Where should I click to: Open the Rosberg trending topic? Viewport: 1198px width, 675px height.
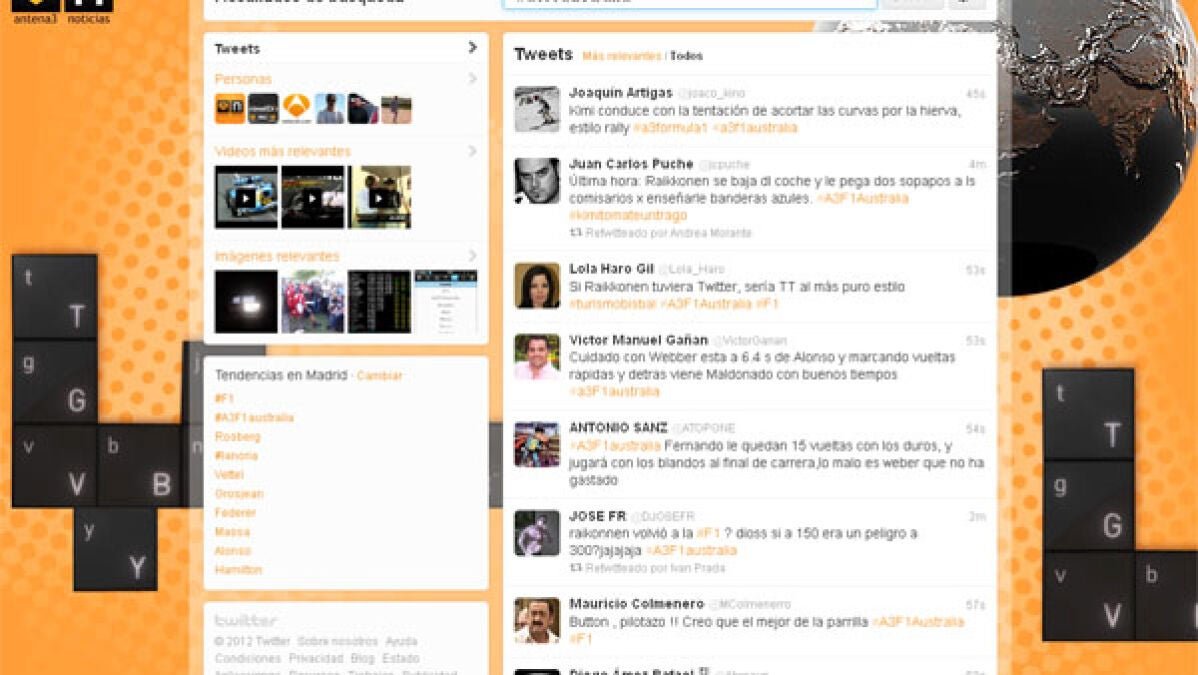tap(237, 437)
